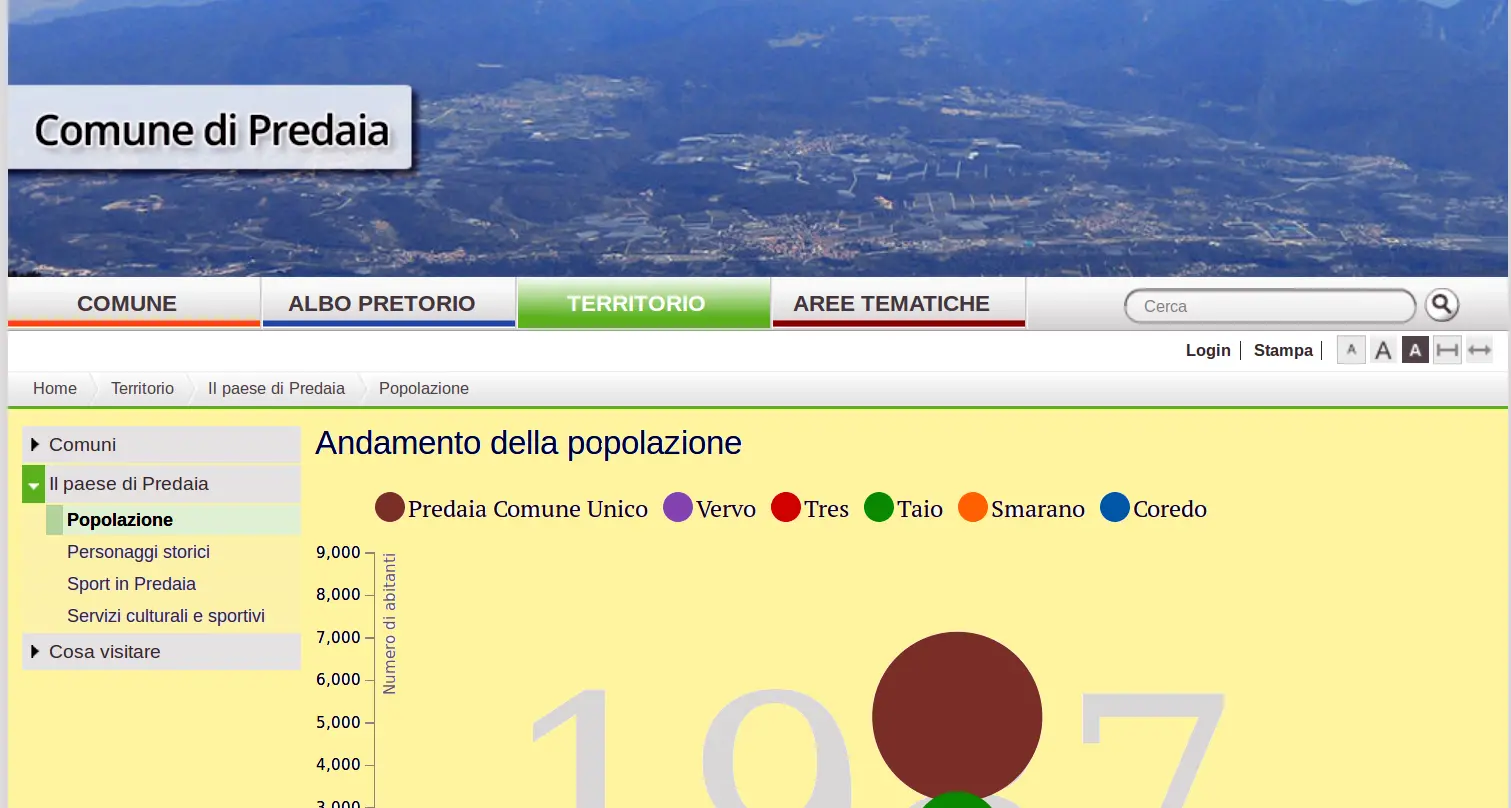This screenshot has height=808, width=1511.
Task: Open the Territorio breadcrumb link
Action: pos(142,388)
